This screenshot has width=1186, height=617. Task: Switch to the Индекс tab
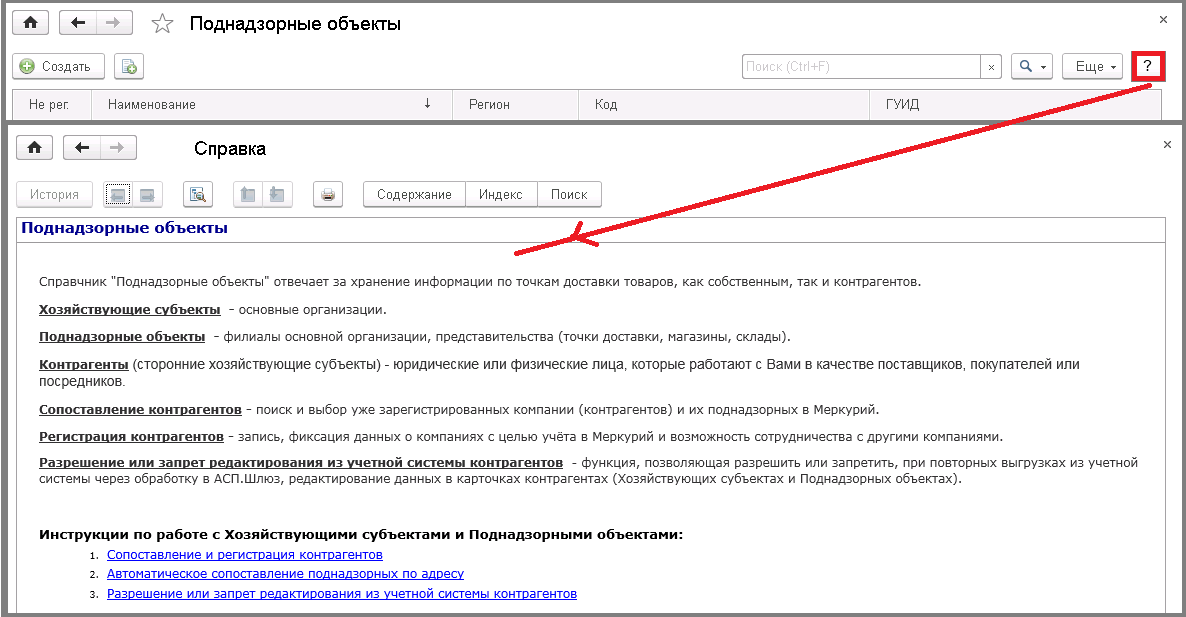(501, 194)
